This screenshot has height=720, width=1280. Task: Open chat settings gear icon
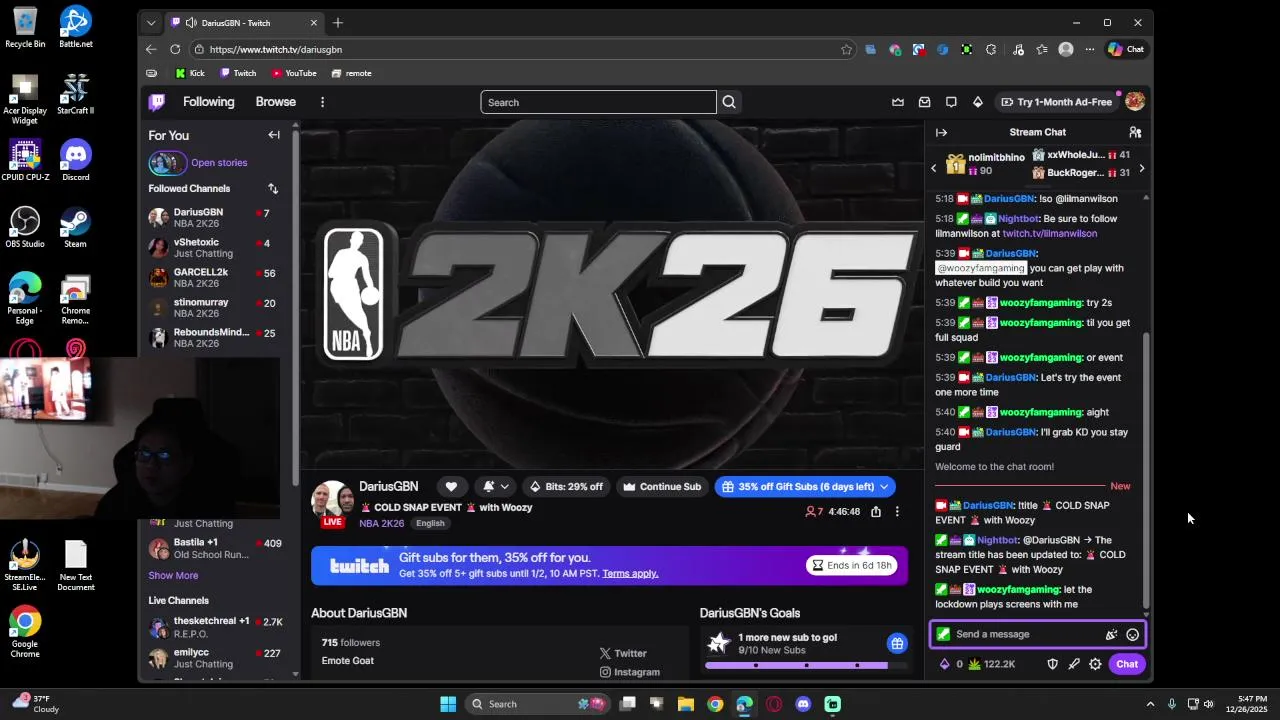[1095, 664]
